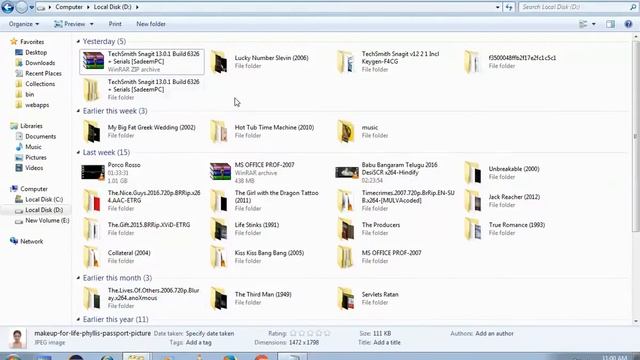Open the address bar history dropdown
The image size is (640, 360).
498,7
